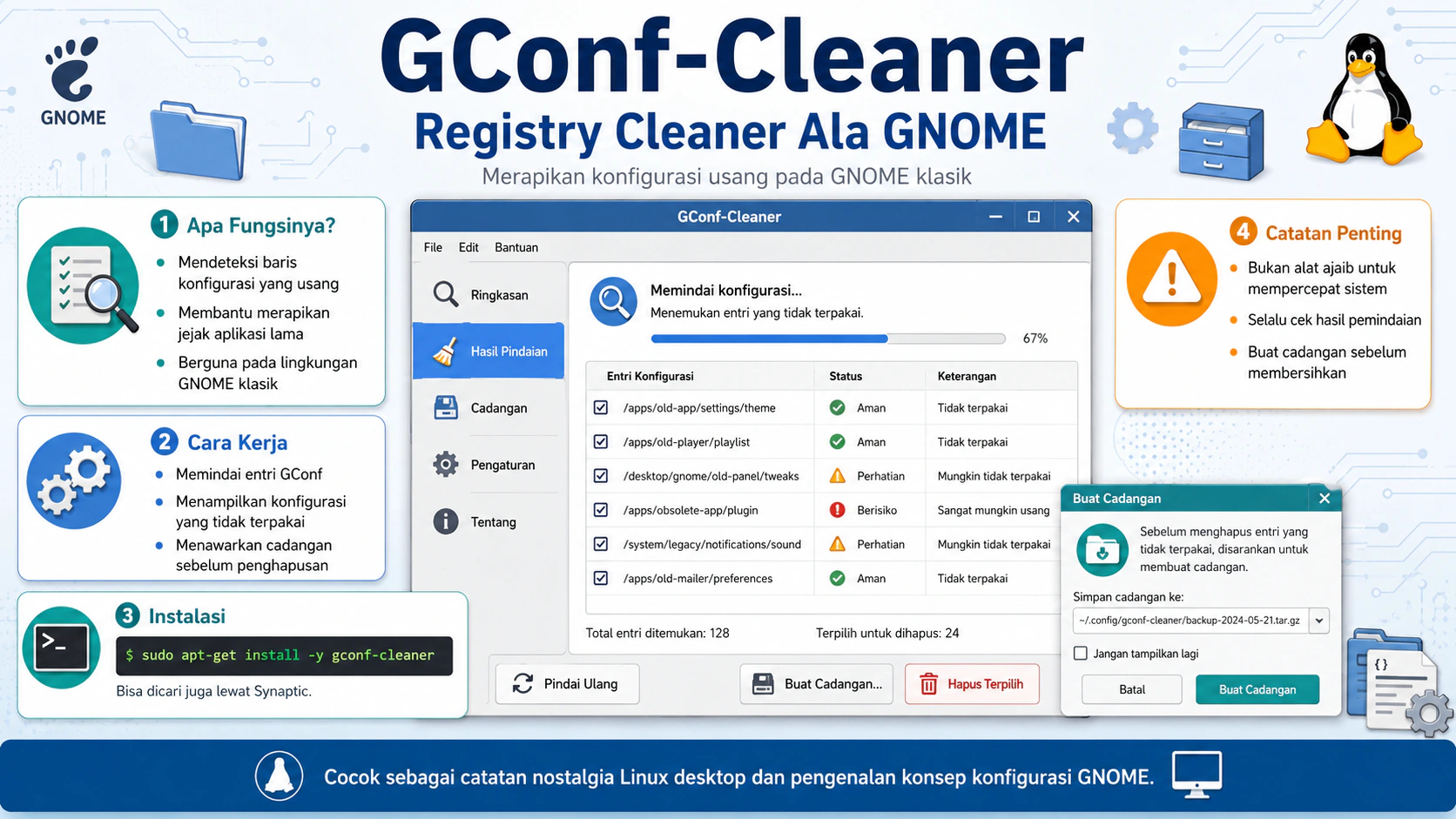
Task: Click the disk icon on Buat Cadangan… button
Action: pyautogui.click(x=763, y=684)
